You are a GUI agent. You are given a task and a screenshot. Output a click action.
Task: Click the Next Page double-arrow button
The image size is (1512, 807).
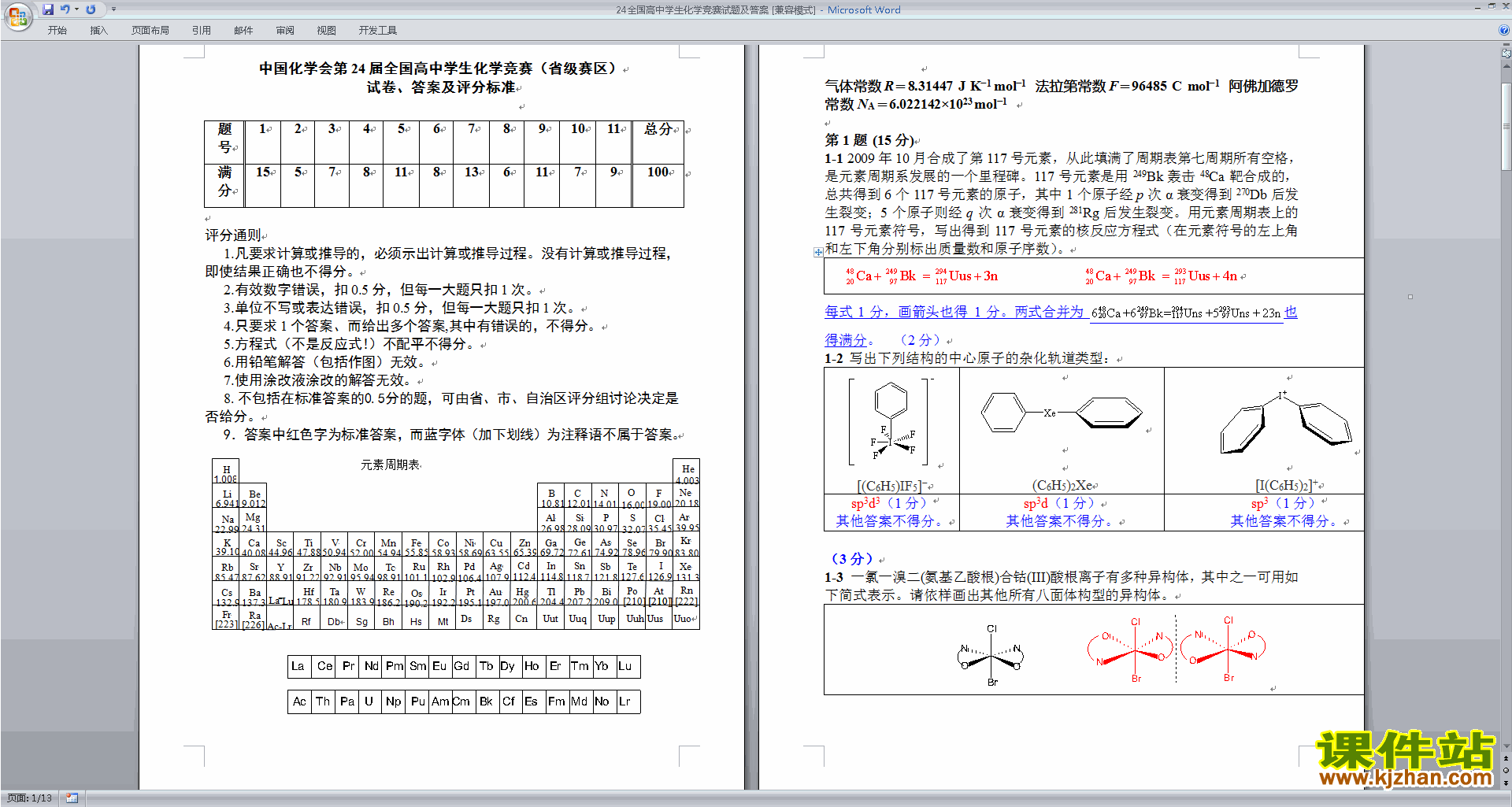(1506, 783)
